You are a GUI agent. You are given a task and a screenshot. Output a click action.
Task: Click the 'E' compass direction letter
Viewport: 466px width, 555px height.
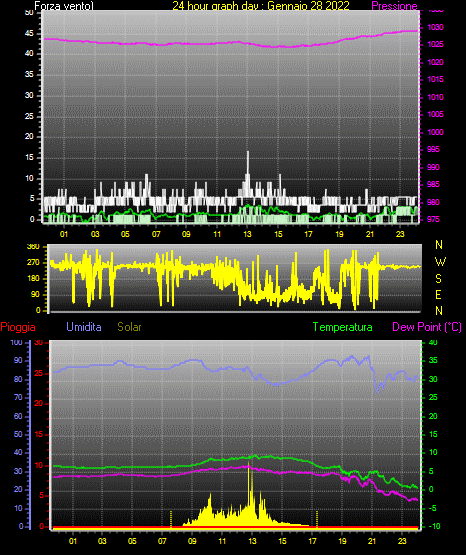438,294
